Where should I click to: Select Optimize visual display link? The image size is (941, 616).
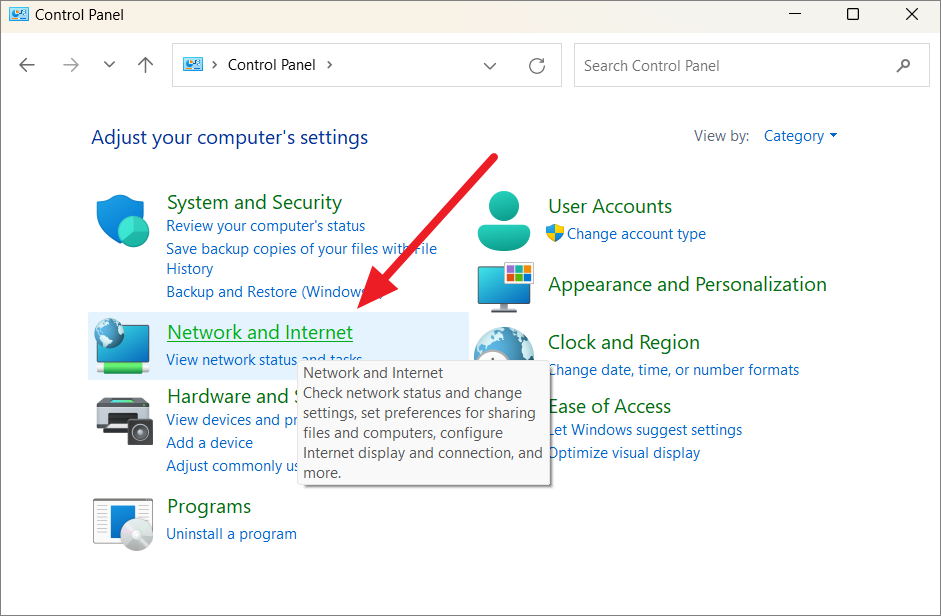point(624,453)
